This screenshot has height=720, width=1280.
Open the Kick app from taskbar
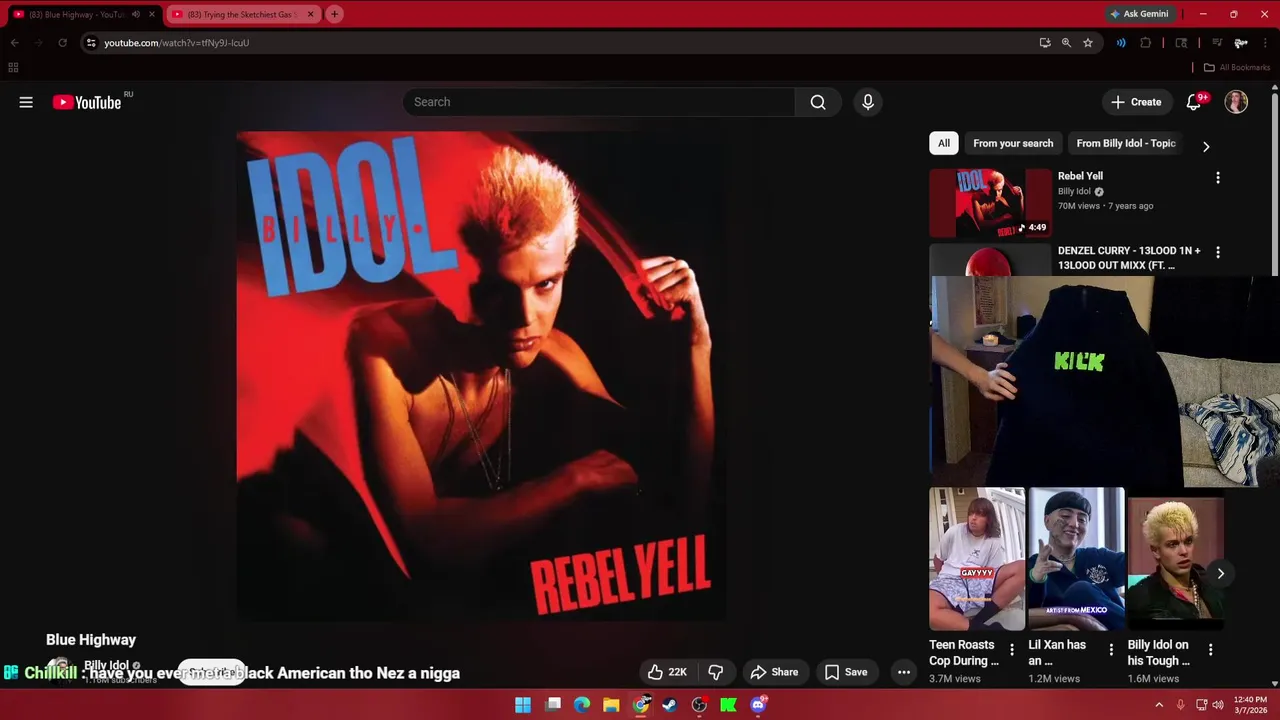(x=729, y=705)
